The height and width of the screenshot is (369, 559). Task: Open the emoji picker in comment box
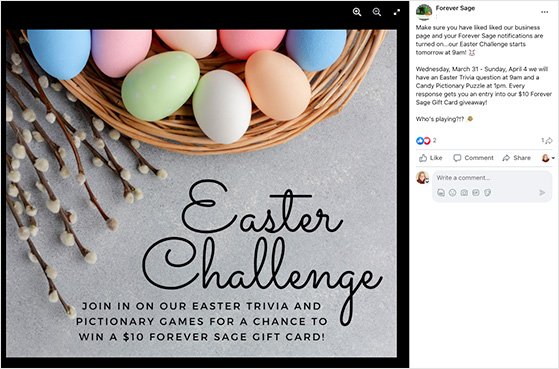452,193
